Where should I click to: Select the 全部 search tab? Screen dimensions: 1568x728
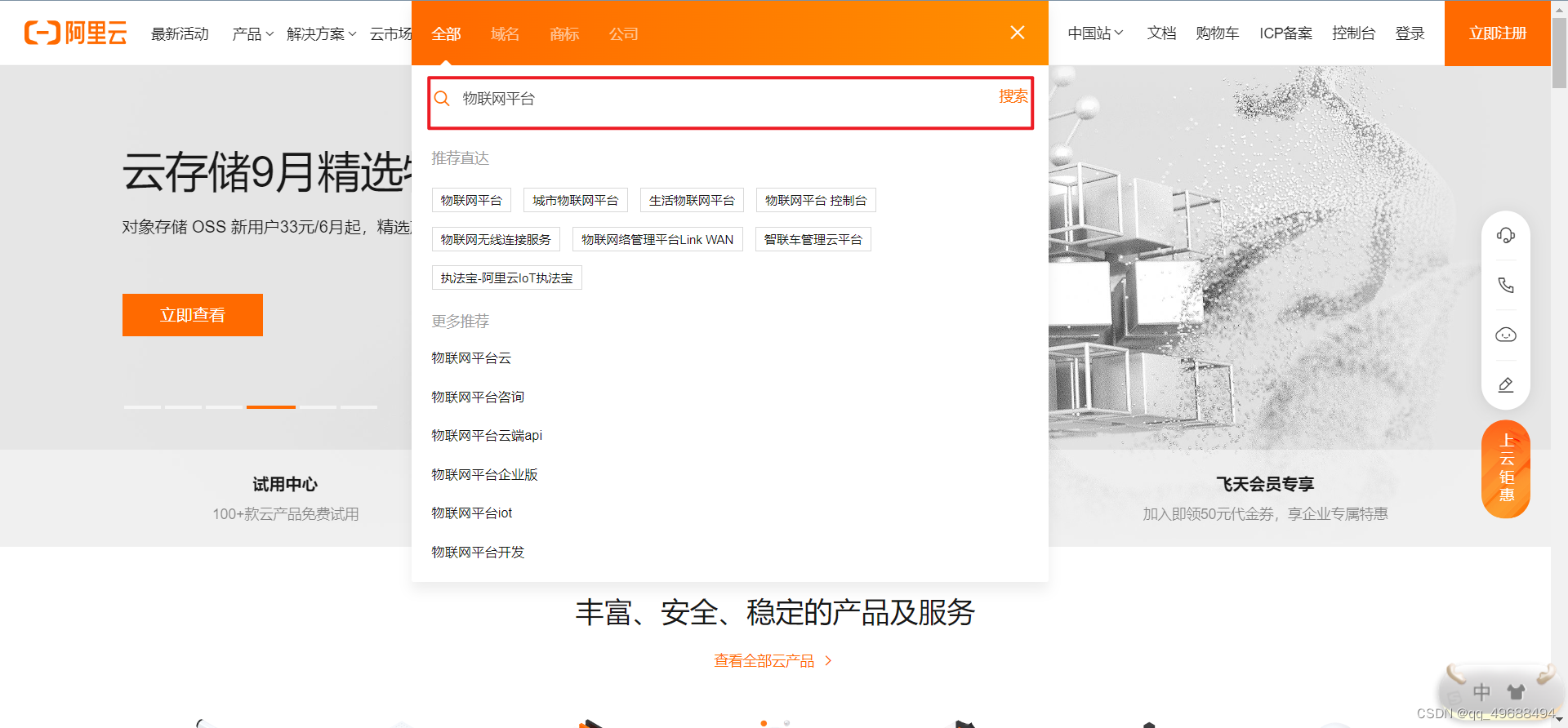coord(446,34)
